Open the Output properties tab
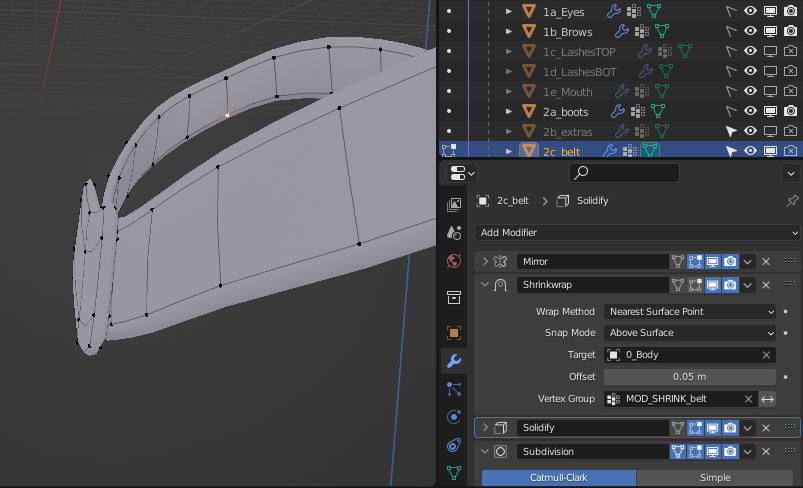Screen dimensions: 803x488 [454, 297]
